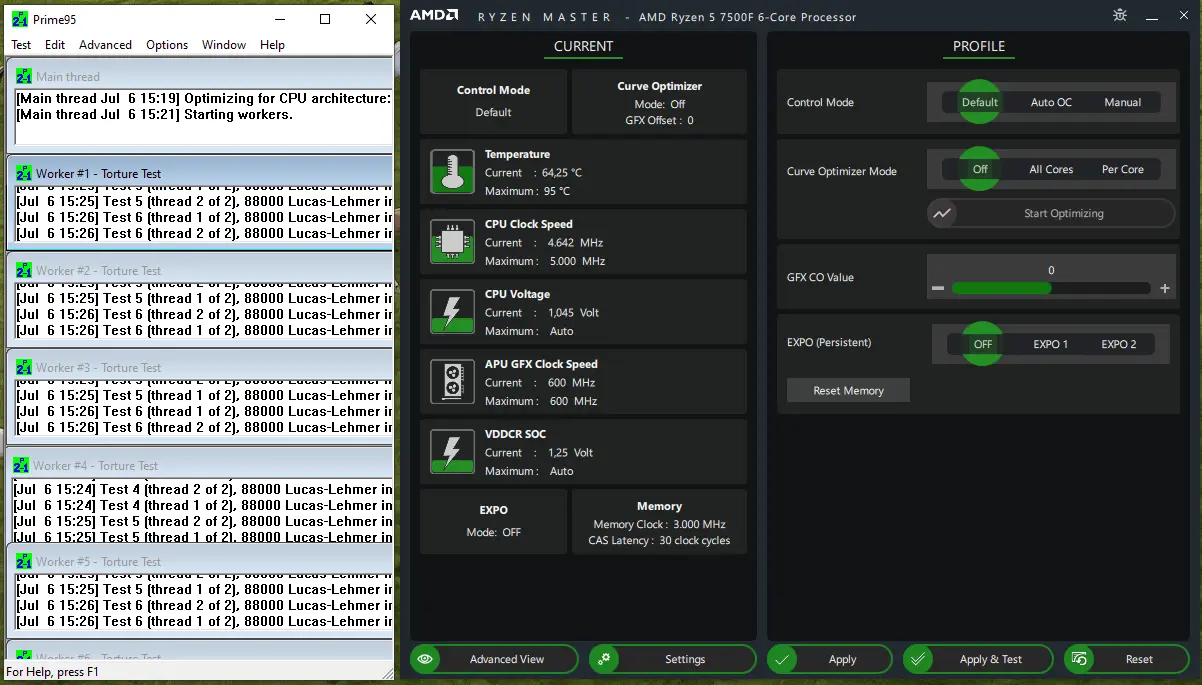
Task: Switch to the PROFILE tab
Action: pos(979,46)
